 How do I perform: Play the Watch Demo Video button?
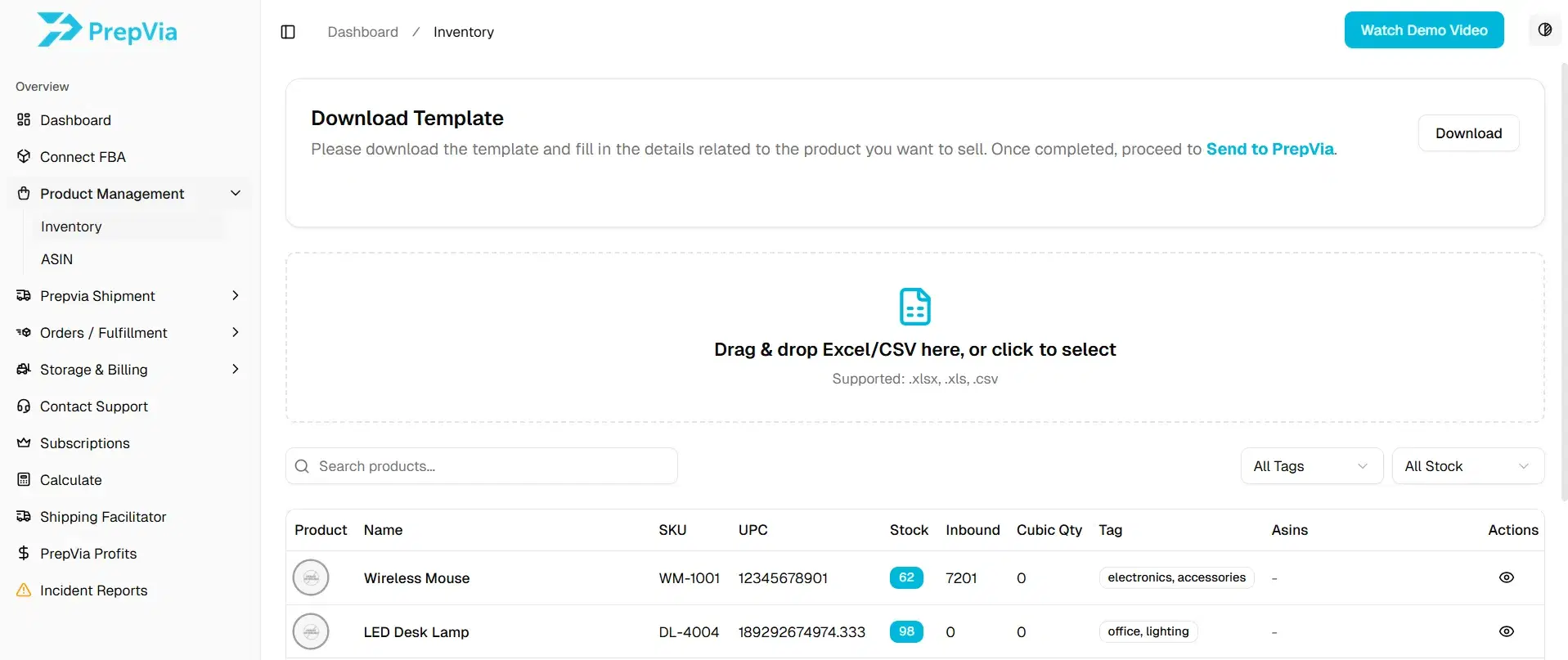(x=1423, y=30)
